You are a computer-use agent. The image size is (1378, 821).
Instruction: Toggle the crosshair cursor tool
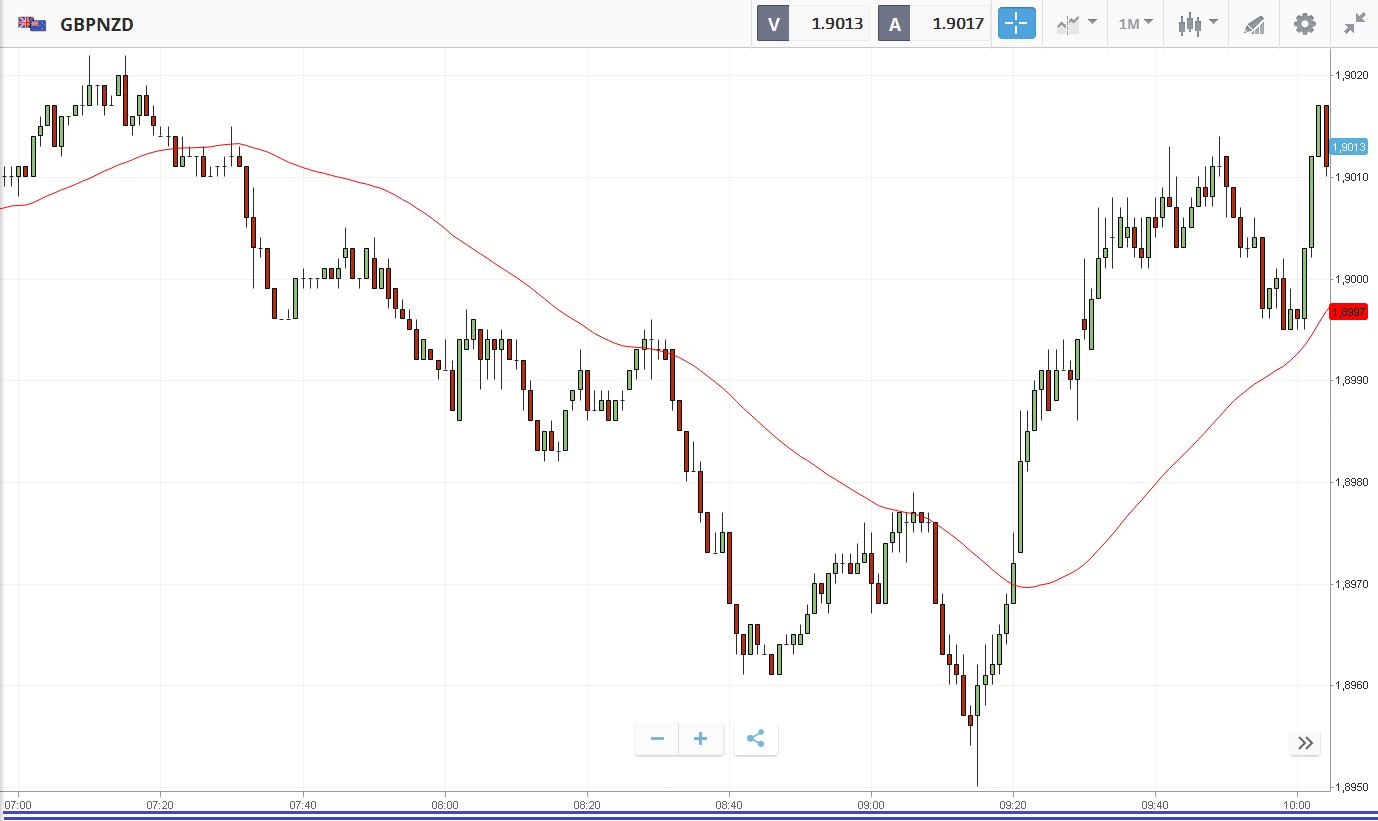coord(1017,24)
